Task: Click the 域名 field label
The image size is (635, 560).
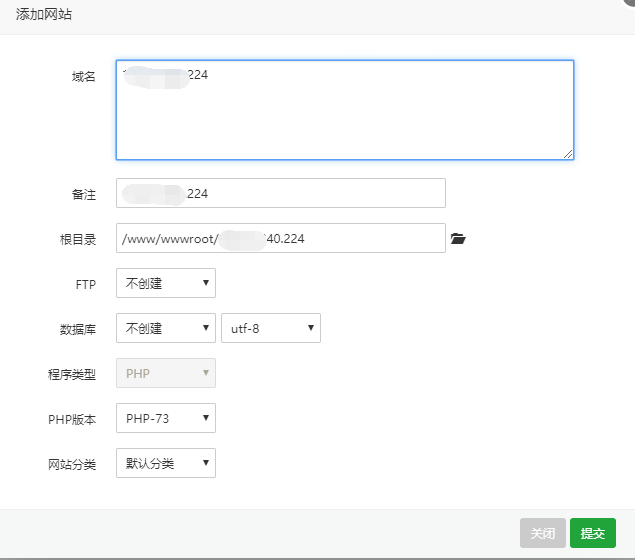Action: [x=83, y=77]
